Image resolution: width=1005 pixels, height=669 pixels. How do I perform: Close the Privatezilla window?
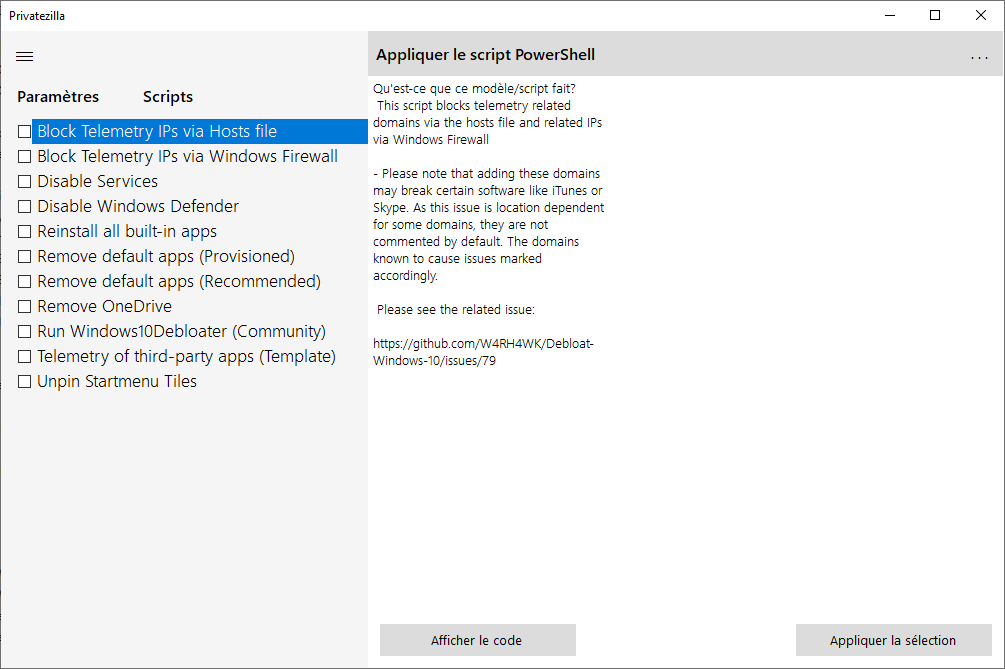point(981,15)
